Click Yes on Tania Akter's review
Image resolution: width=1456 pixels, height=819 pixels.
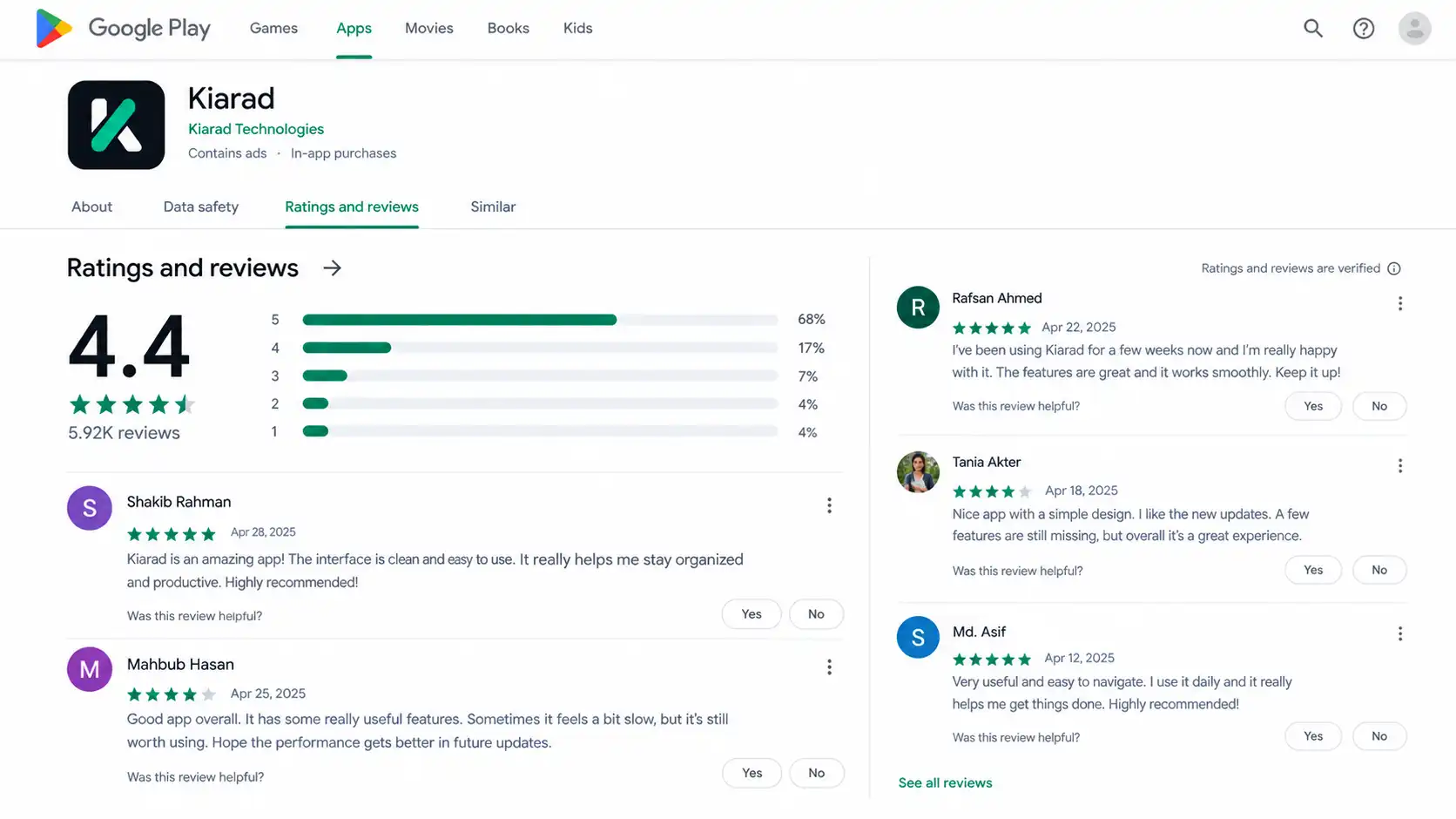(1313, 570)
